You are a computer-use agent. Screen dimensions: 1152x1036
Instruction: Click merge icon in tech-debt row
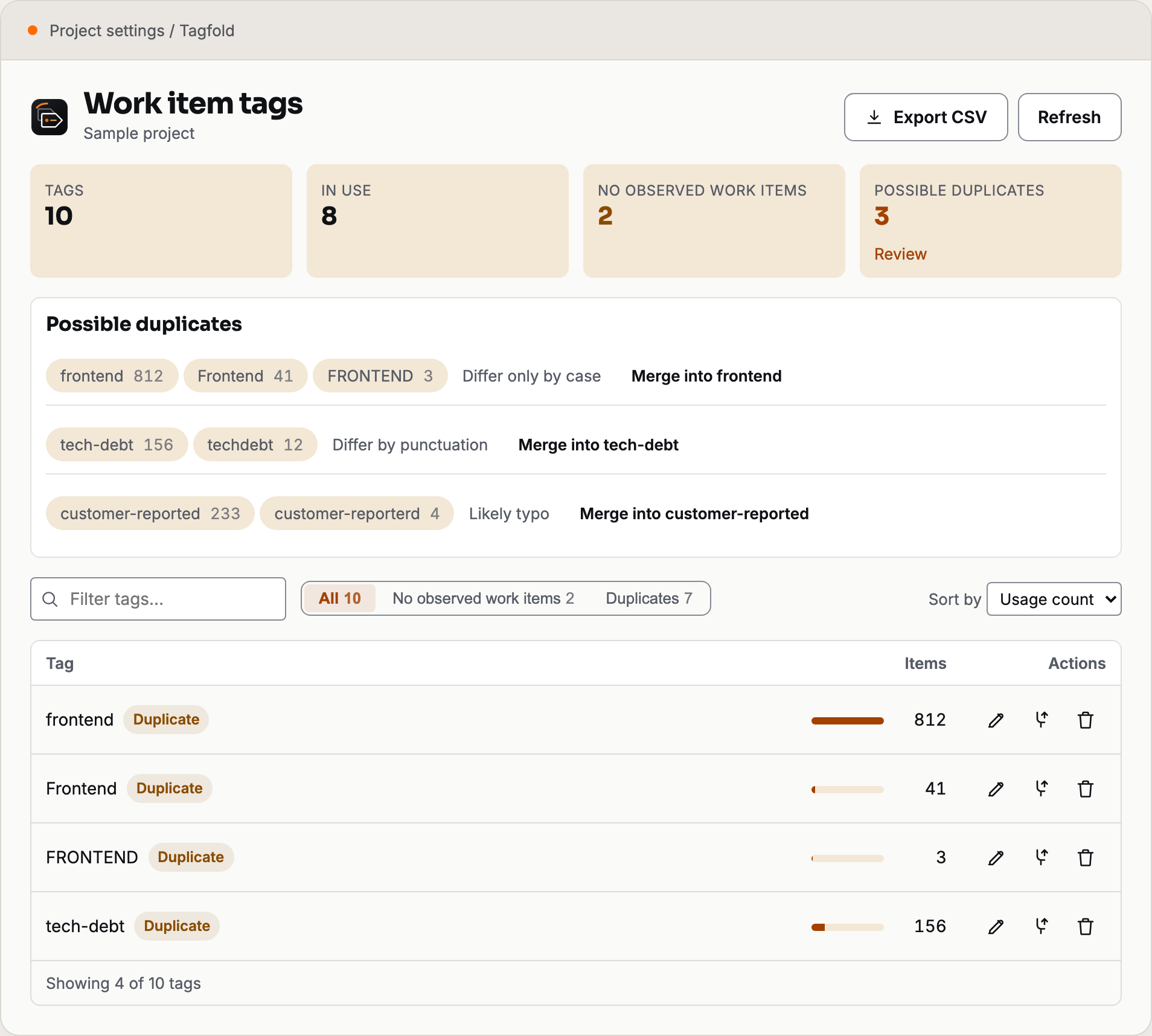pyautogui.click(x=1042, y=926)
